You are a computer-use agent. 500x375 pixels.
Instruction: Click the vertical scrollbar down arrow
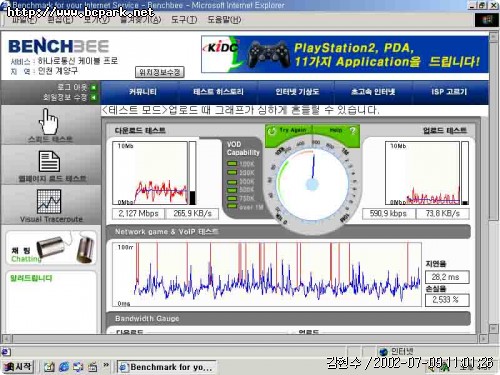point(493,329)
